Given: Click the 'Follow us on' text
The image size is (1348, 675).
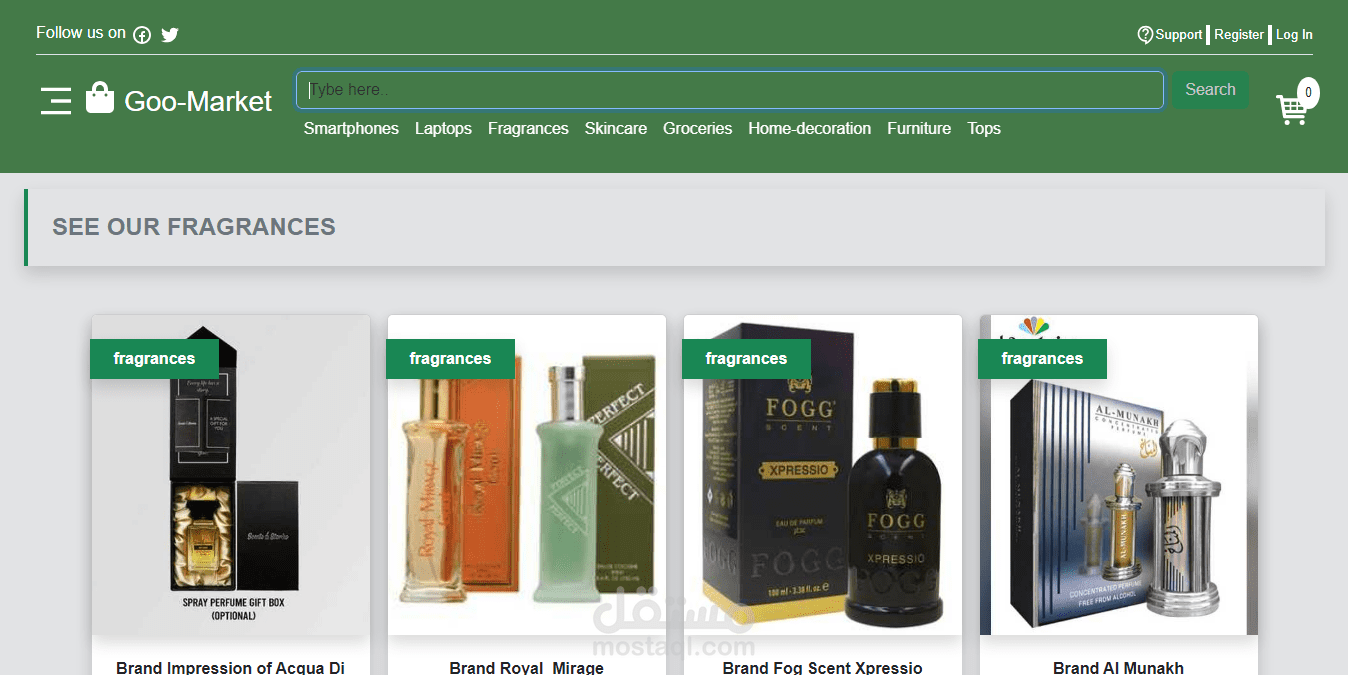Looking at the screenshot, I should point(81,33).
